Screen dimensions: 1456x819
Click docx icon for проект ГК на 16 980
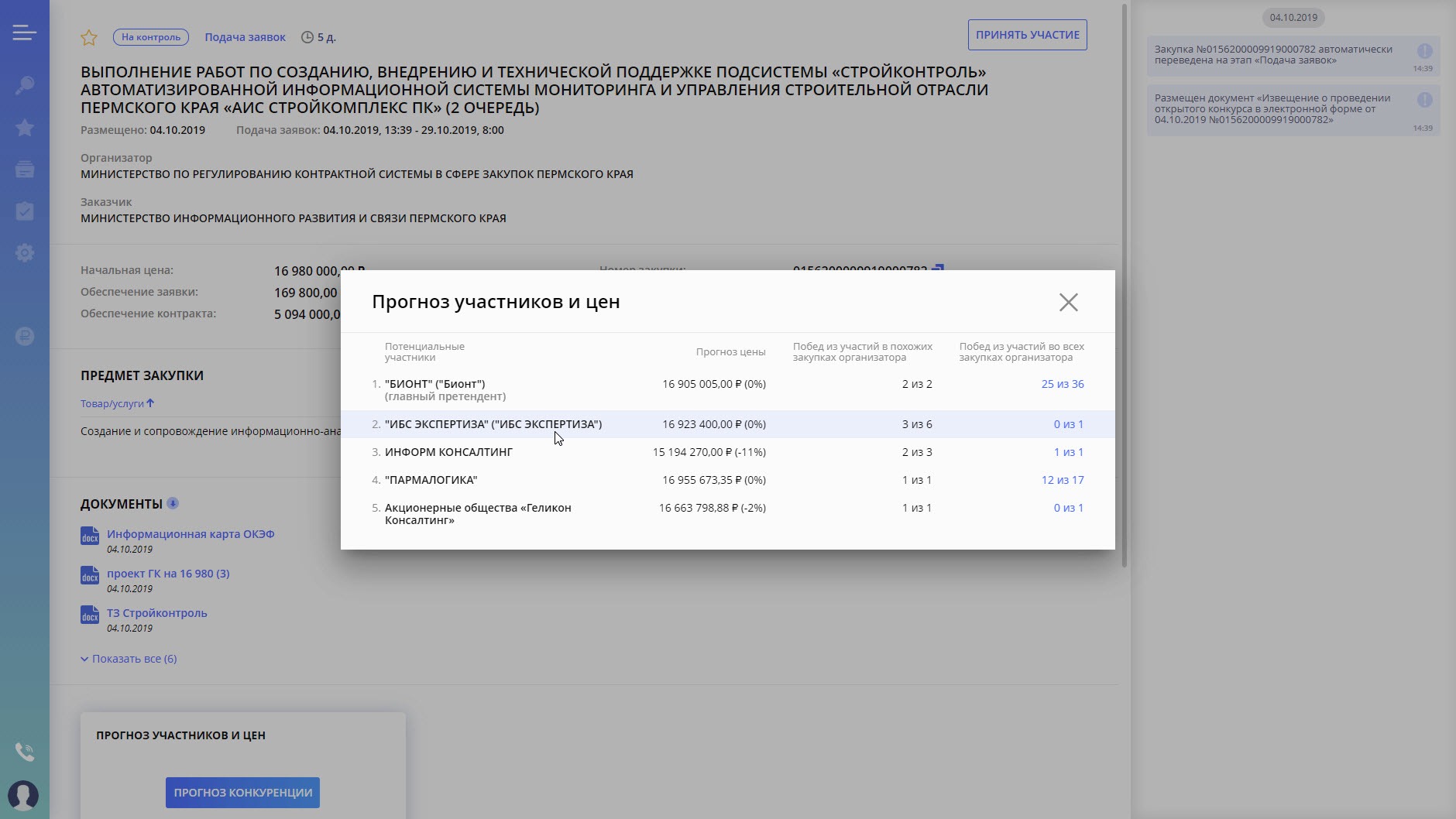coord(90,575)
